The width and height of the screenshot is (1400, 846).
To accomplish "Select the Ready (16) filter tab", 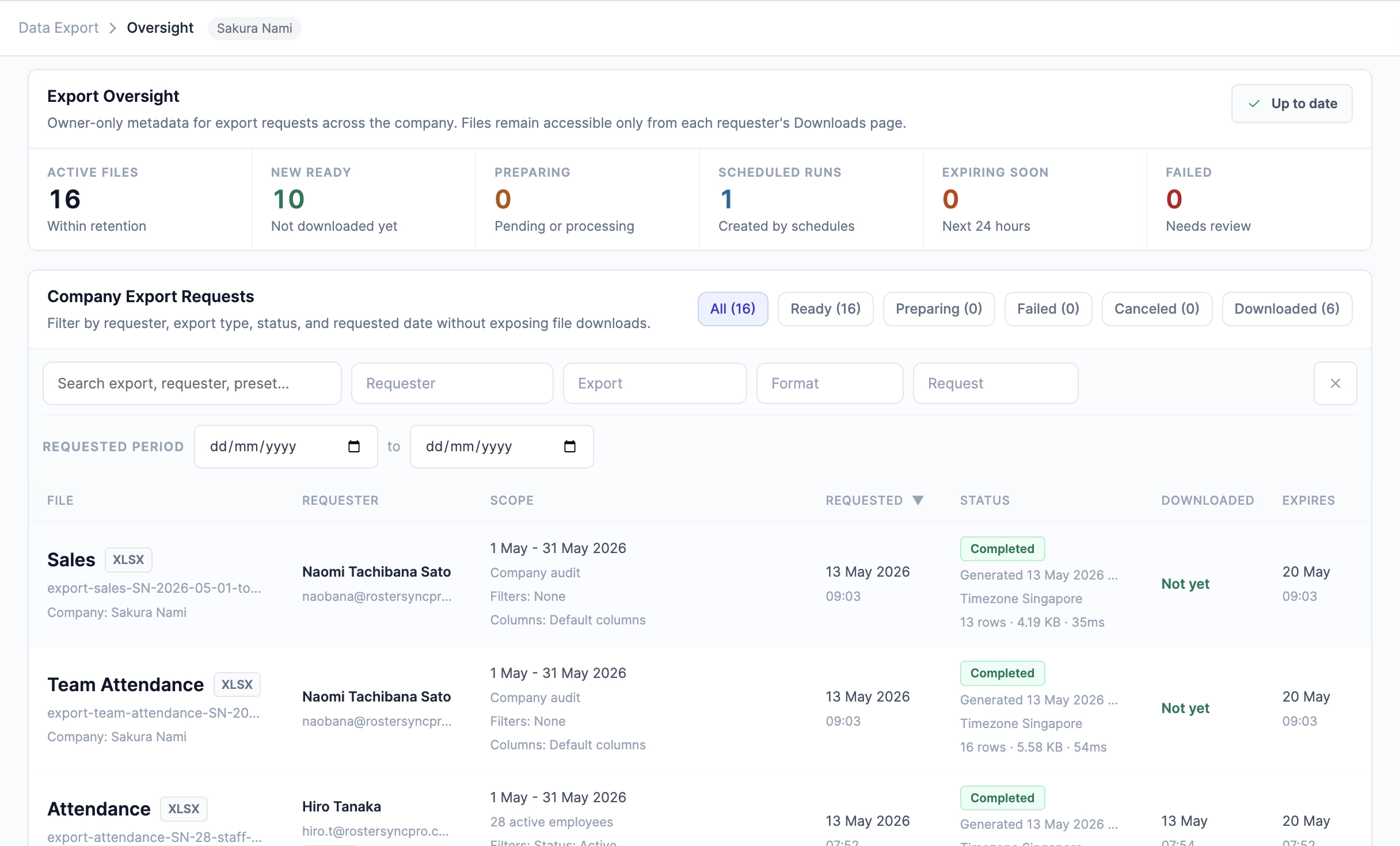I will pos(825,309).
